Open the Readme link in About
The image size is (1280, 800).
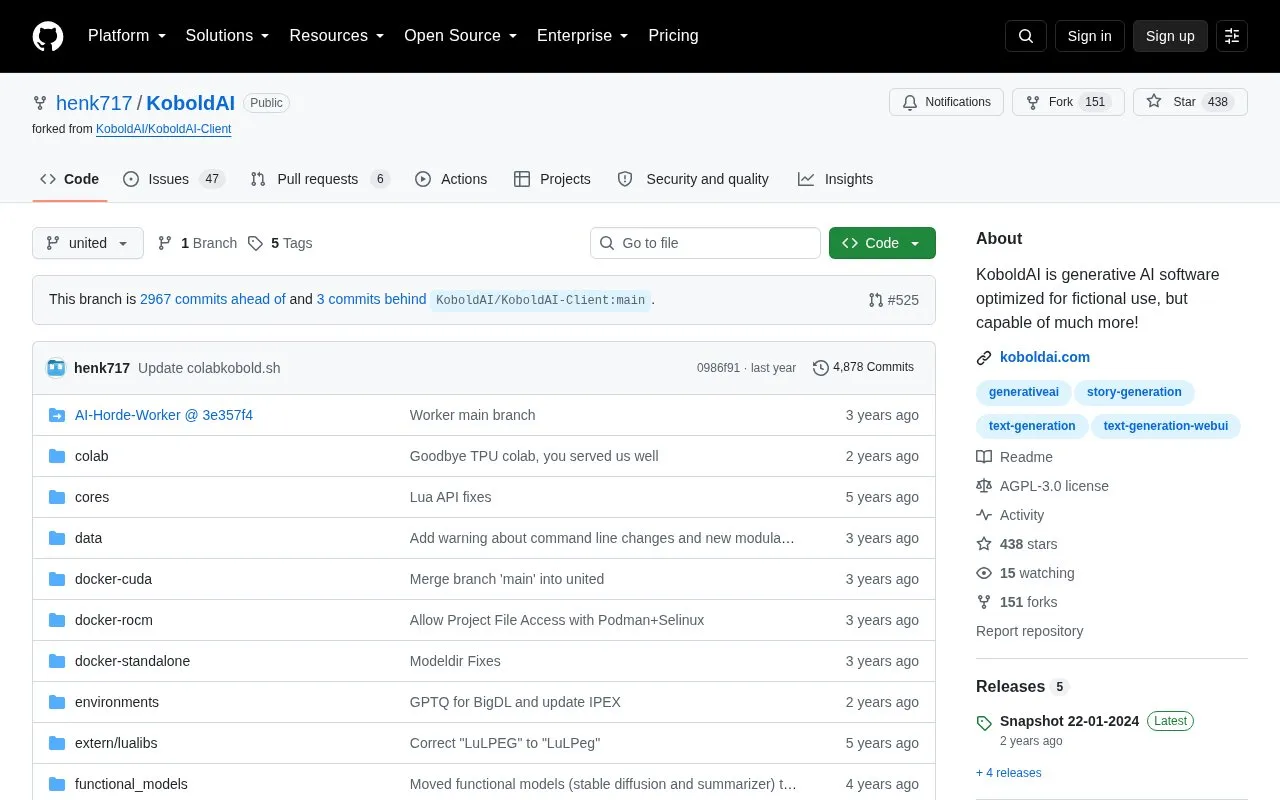click(x=1014, y=457)
